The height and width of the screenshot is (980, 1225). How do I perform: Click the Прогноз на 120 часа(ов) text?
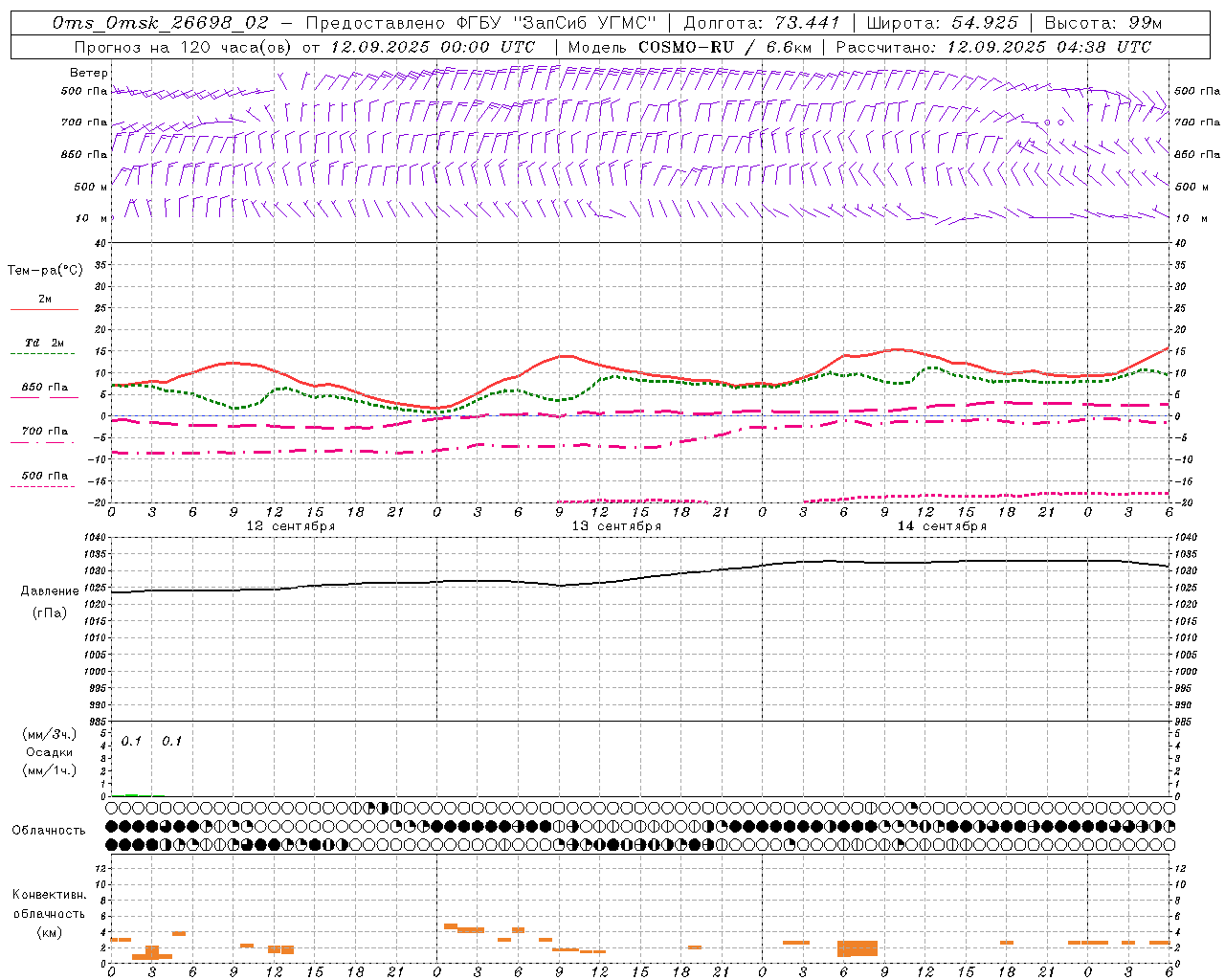pos(185,47)
